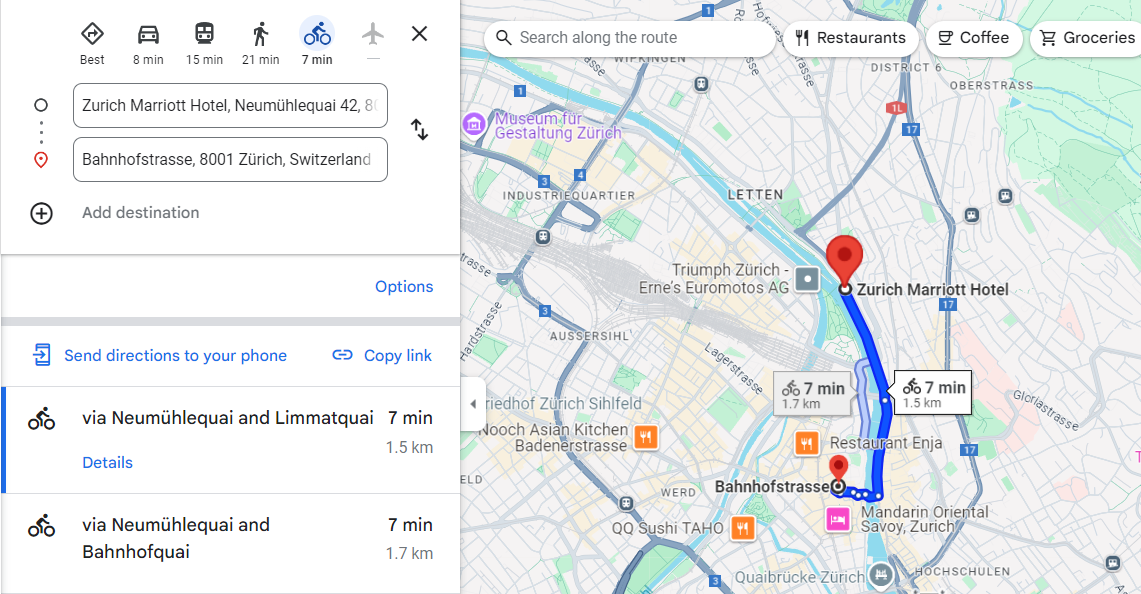This screenshot has height=594, width=1141.
Task: Expand Details for the Limmatquai route
Action: coord(107,463)
